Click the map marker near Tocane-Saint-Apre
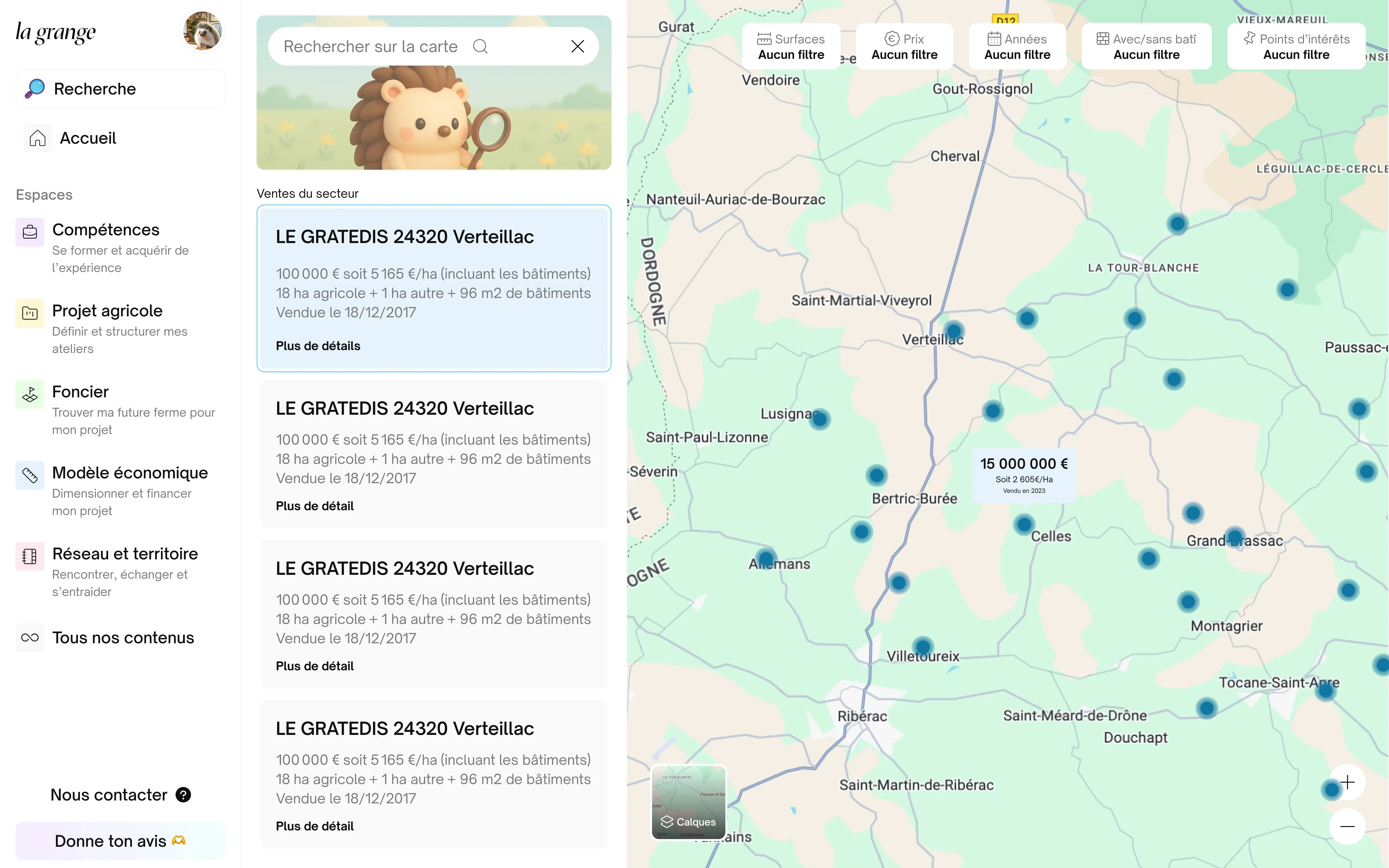This screenshot has height=868, width=1389. 1326,691
